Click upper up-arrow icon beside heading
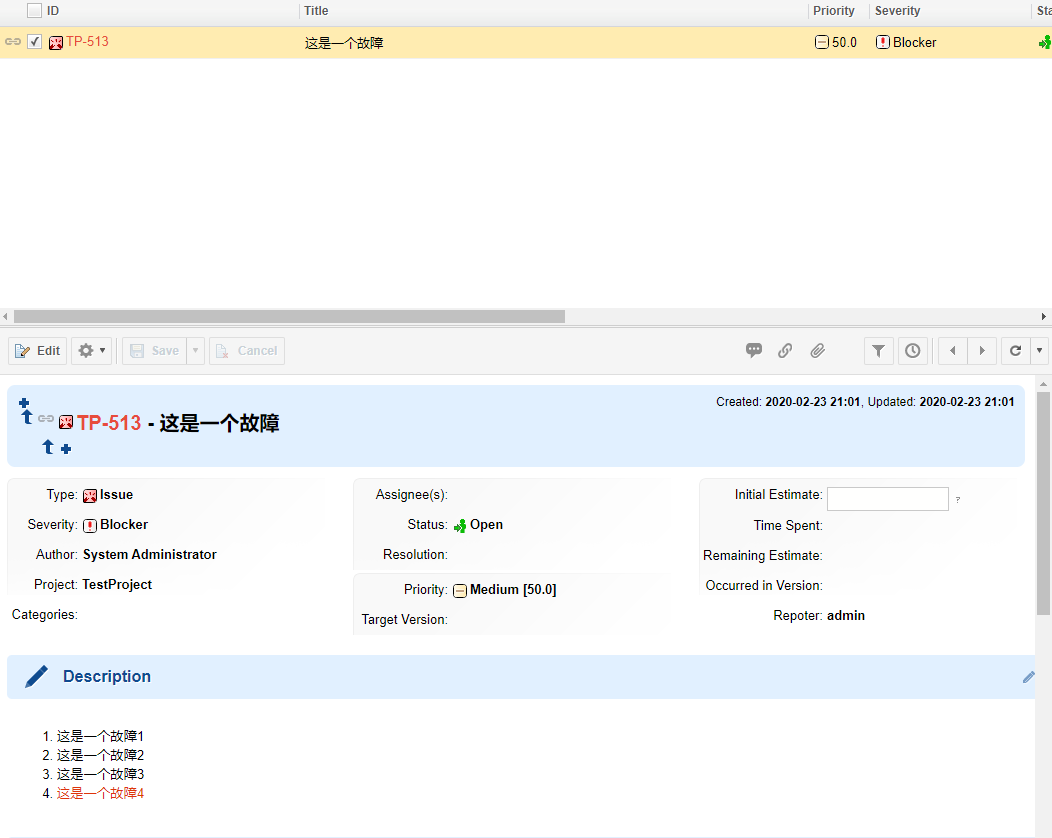Image resolution: width=1052 pixels, height=838 pixels. pos(27,417)
